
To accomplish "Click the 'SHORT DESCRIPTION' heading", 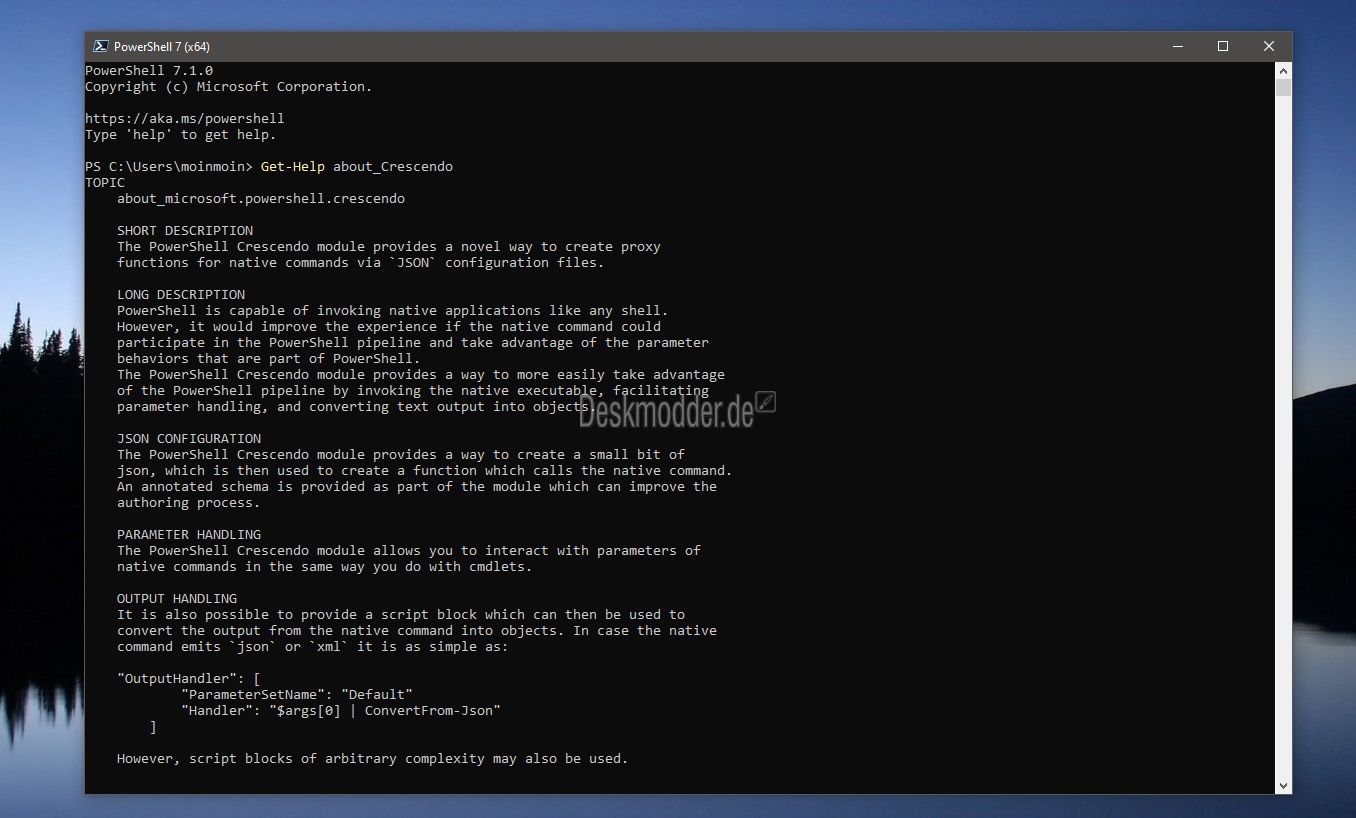I will point(185,230).
